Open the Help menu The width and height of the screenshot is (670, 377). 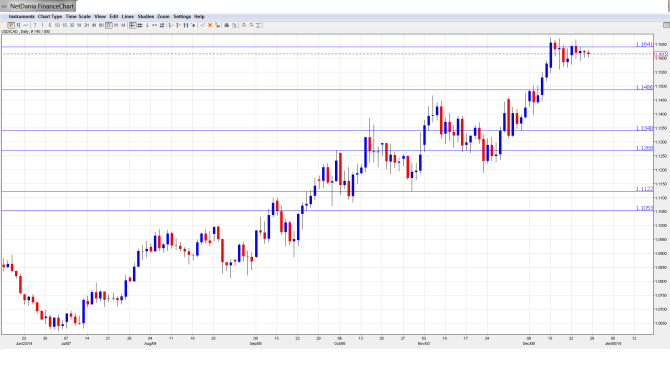pyautogui.click(x=200, y=17)
